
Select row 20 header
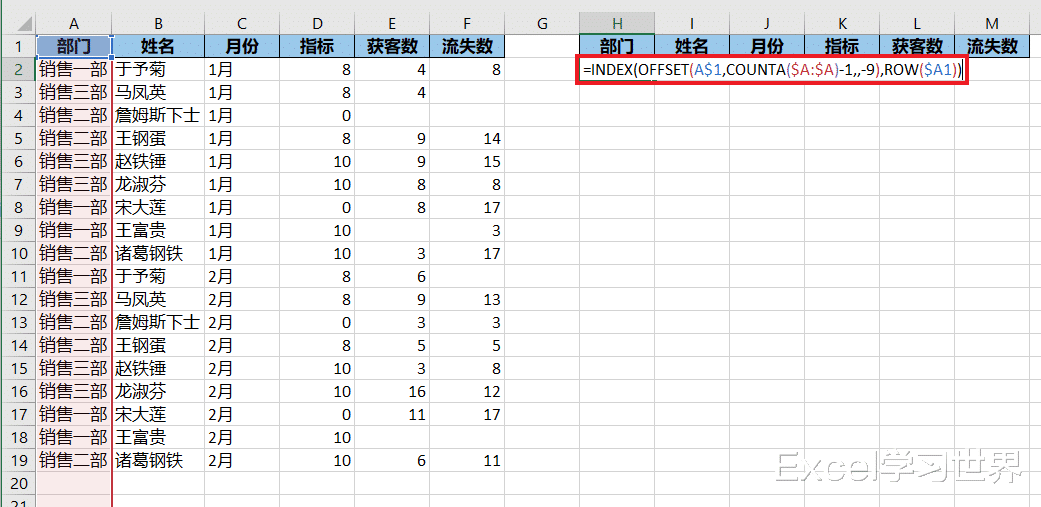18,483
